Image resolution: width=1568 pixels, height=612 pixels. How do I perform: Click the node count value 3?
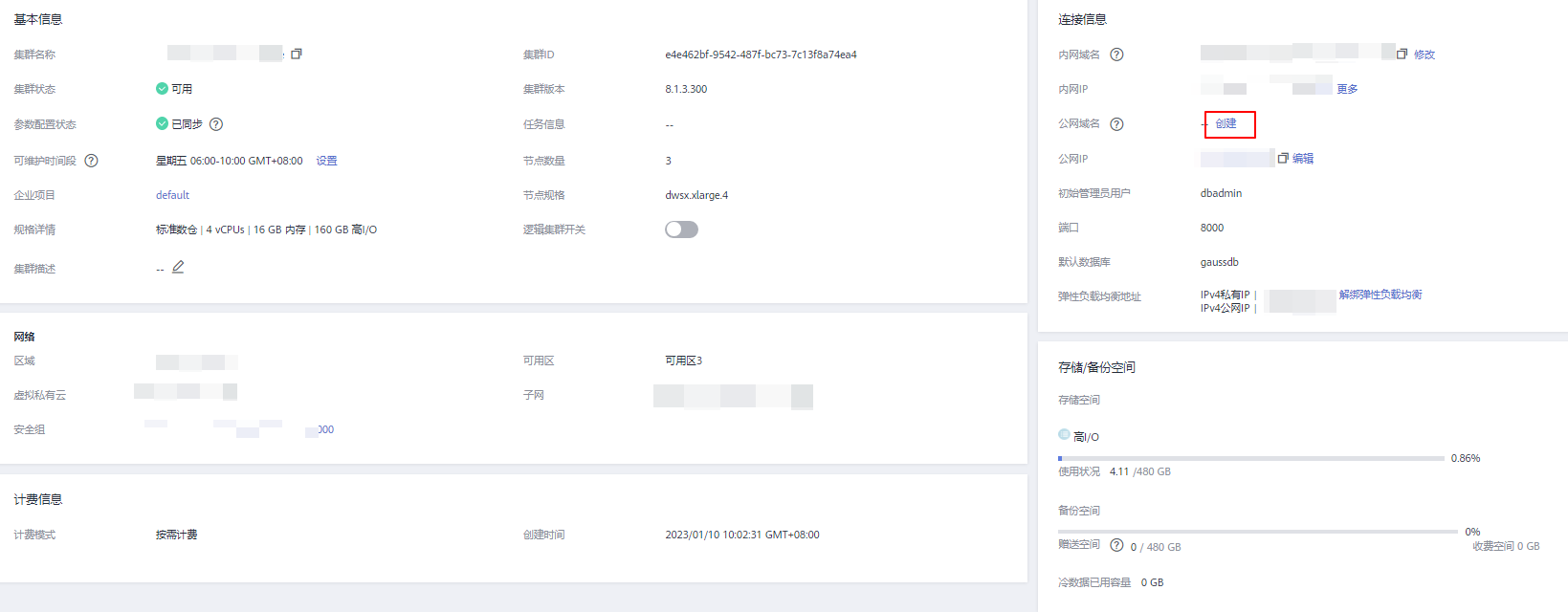668,161
